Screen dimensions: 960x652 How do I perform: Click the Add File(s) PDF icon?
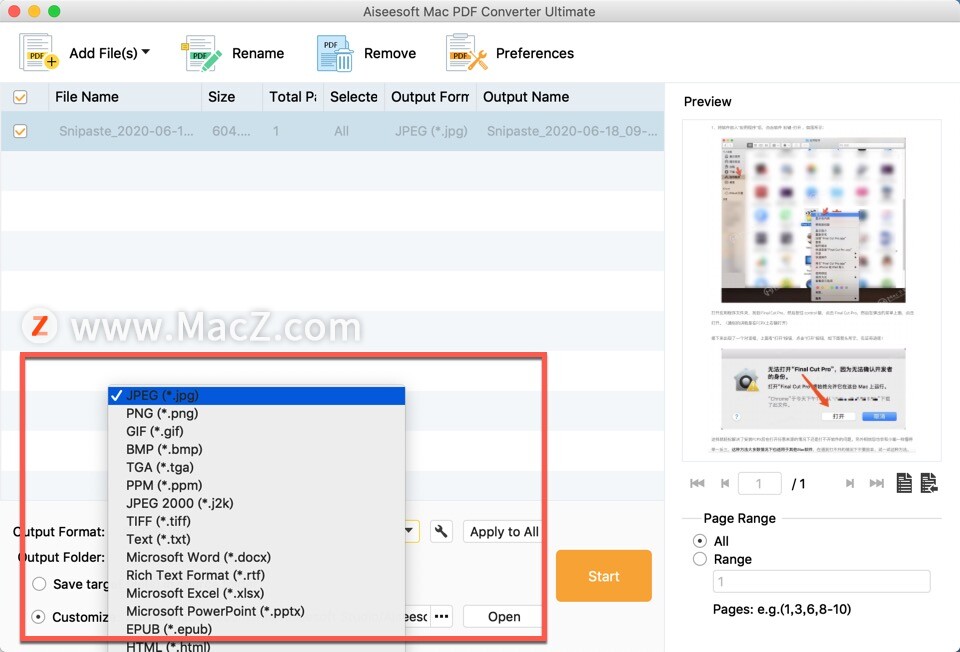(x=39, y=53)
